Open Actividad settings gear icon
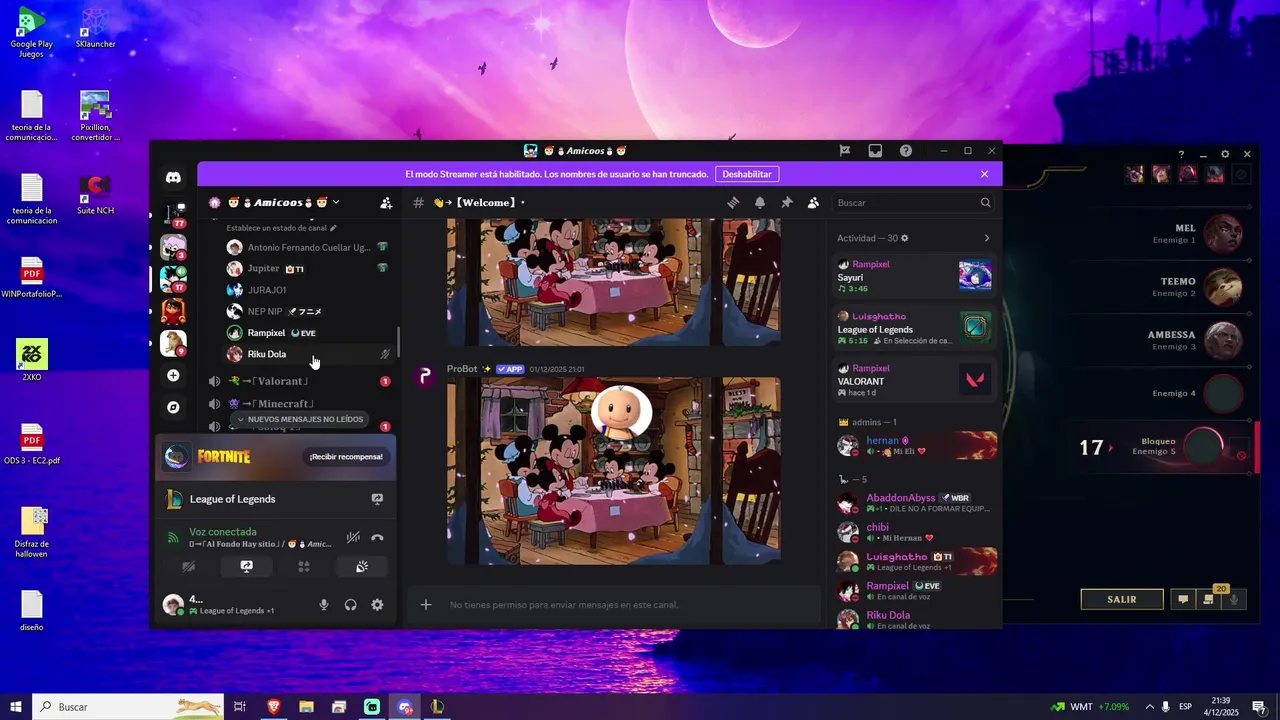Viewport: 1280px width, 720px height. click(x=905, y=238)
